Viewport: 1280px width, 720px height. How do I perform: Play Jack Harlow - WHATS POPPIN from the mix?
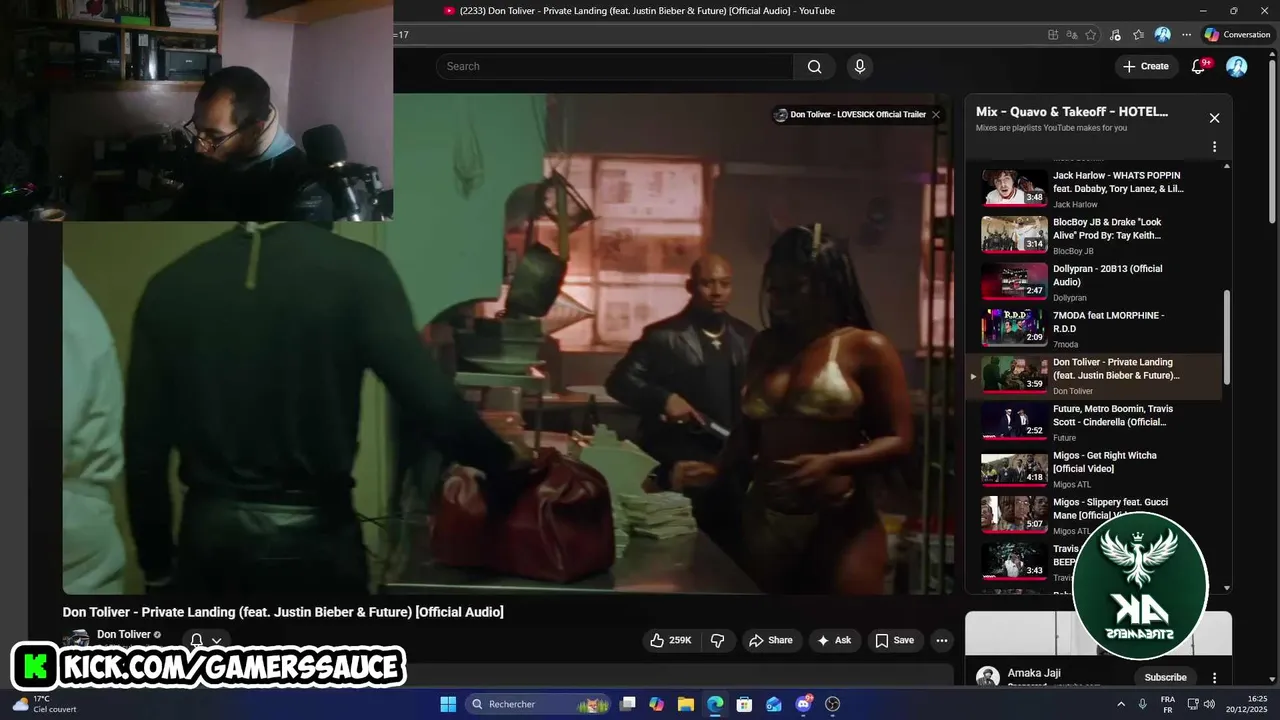[1094, 188]
